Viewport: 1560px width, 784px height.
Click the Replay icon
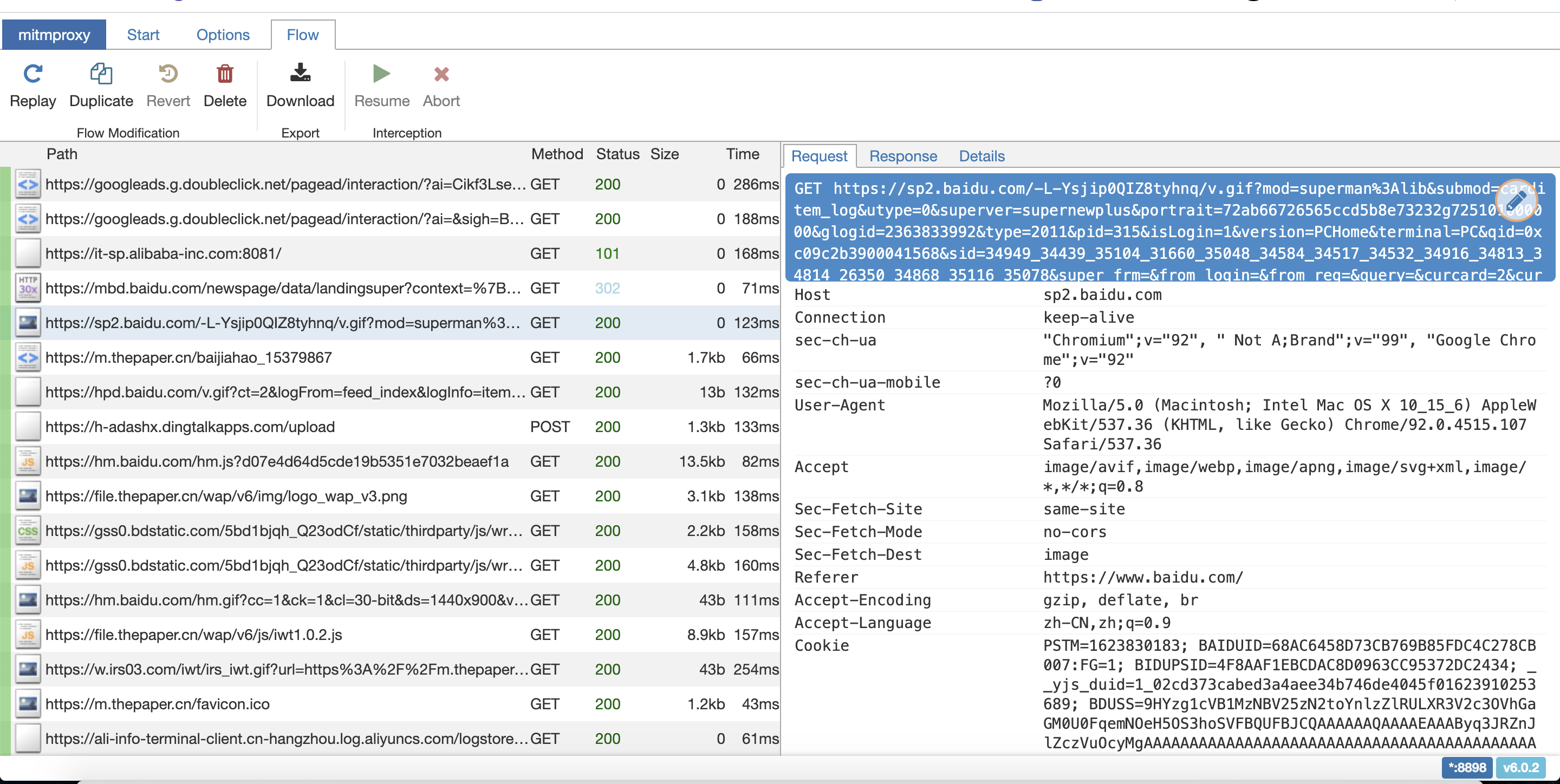click(x=32, y=74)
